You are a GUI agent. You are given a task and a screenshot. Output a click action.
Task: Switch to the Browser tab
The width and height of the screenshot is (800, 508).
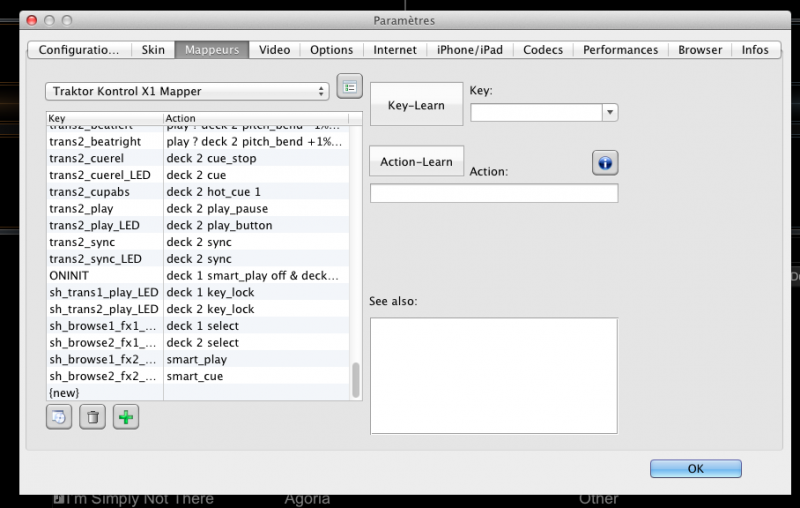point(700,50)
